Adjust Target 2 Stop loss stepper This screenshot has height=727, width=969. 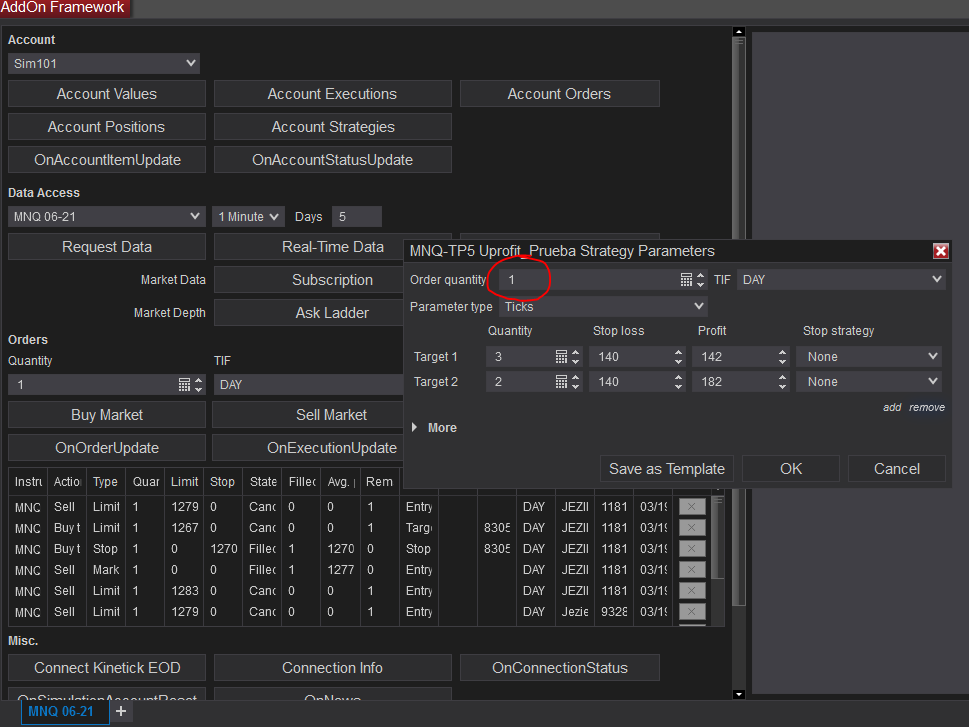[679, 382]
